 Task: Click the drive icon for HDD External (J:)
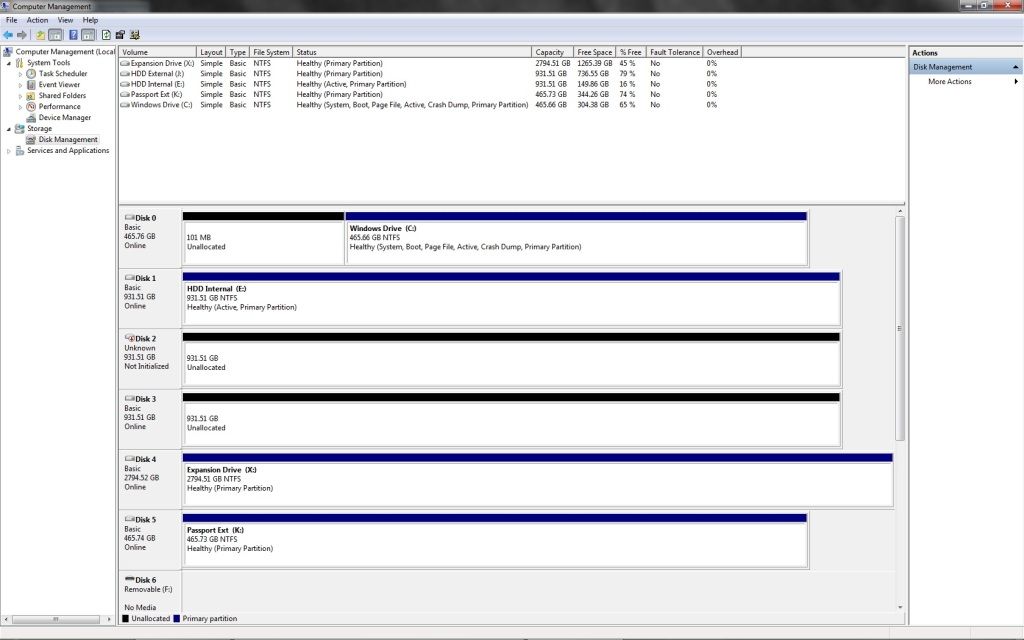point(125,74)
